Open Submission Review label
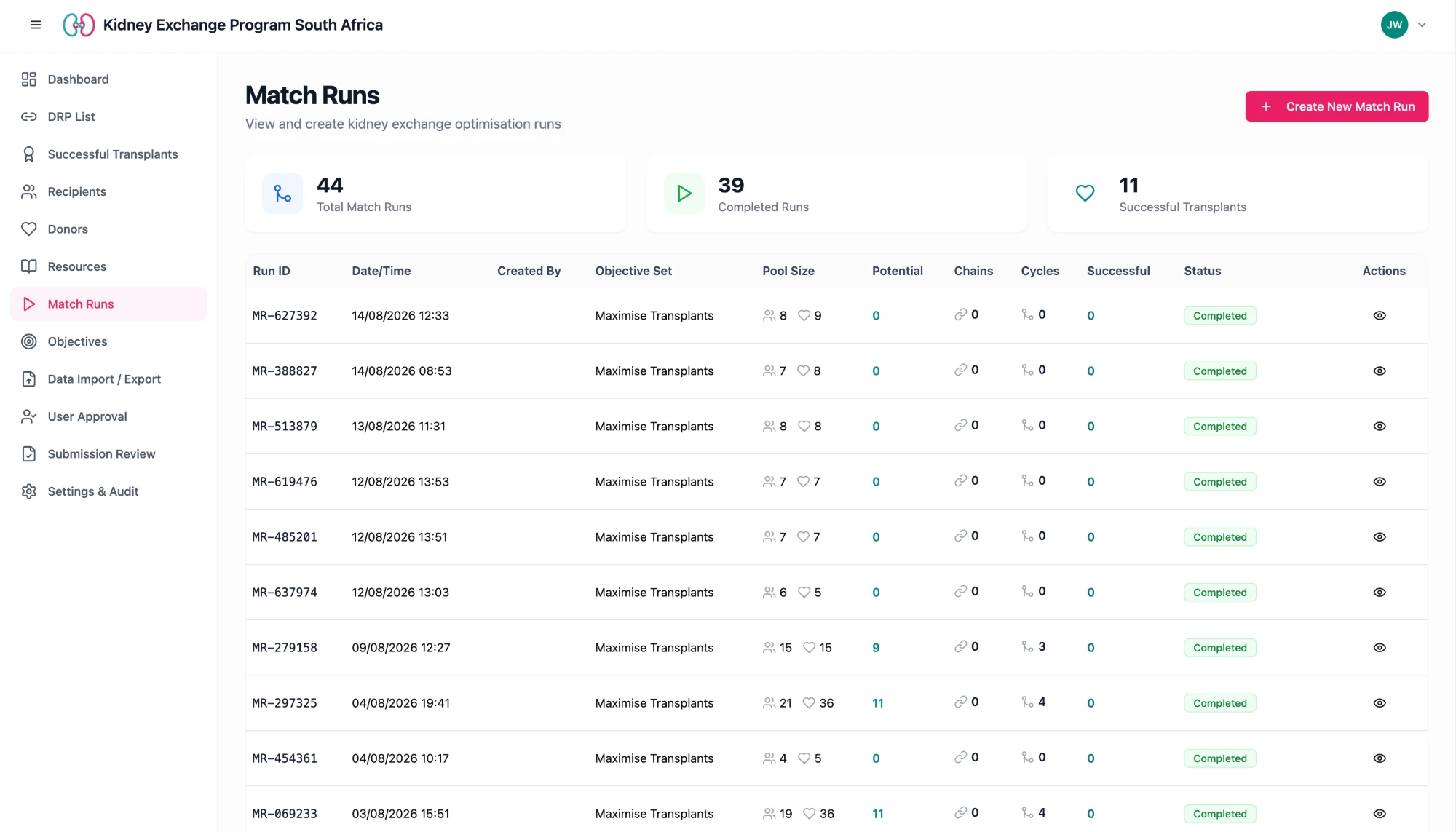 coord(101,454)
